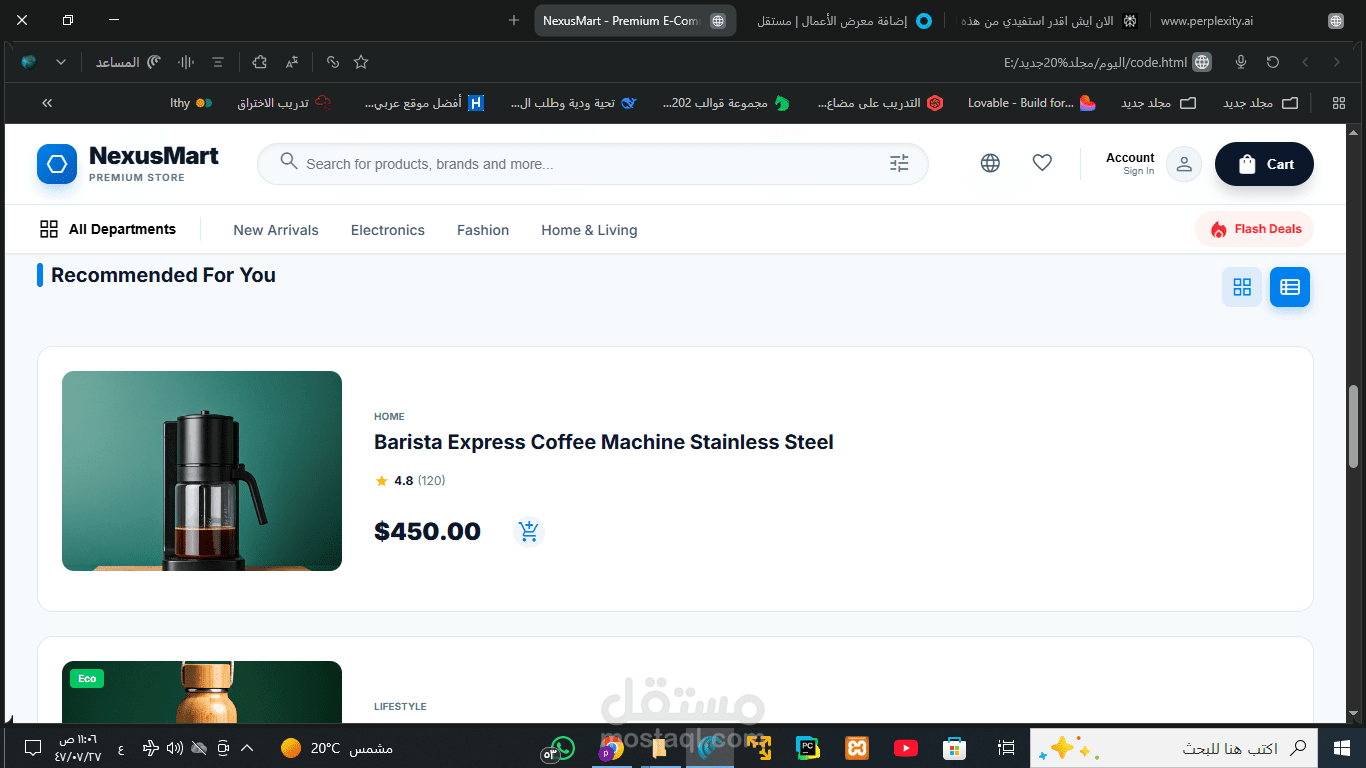Open Flash Deals
This screenshot has height=768, width=1366.
pyautogui.click(x=1255, y=229)
